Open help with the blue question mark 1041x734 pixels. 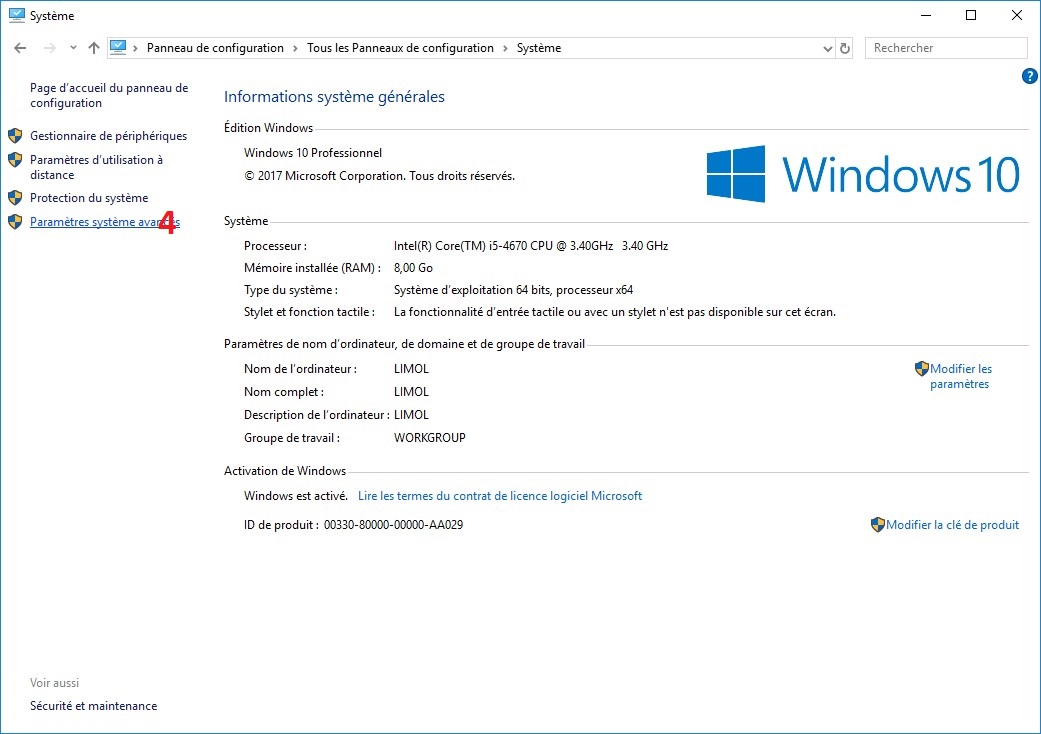click(1029, 76)
